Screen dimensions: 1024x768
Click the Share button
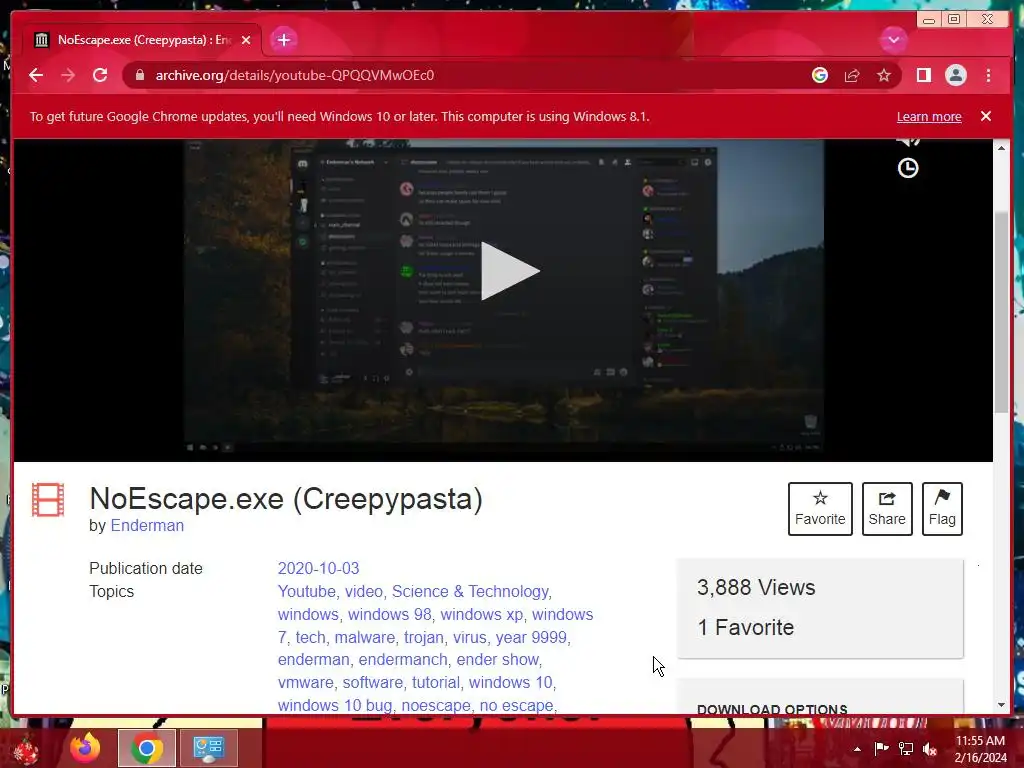point(887,509)
